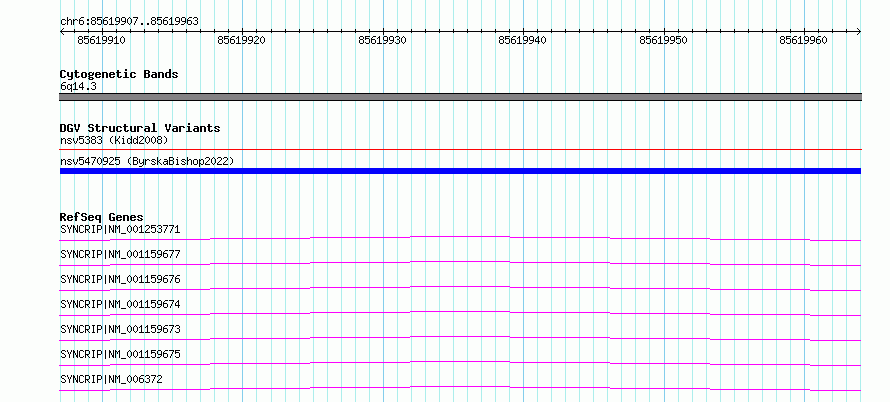Click the gray 6q14.3 cytogenetic band bar
Image resolution: width=890 pixels, height=402 pixels.
pyautogui.click(x=460, y=97)
